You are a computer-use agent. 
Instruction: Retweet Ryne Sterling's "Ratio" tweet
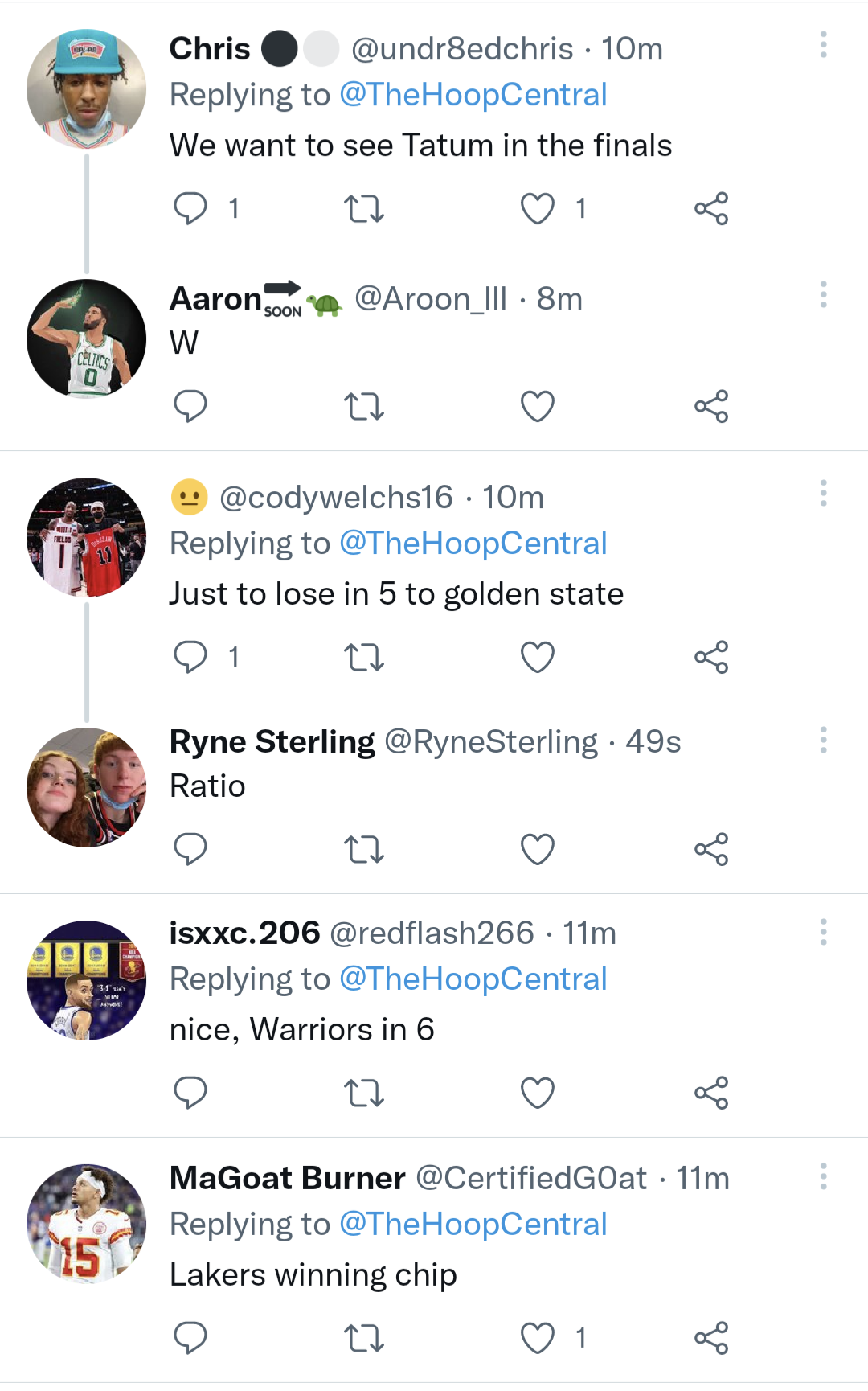pyautogui.click(x=363, y=849)
